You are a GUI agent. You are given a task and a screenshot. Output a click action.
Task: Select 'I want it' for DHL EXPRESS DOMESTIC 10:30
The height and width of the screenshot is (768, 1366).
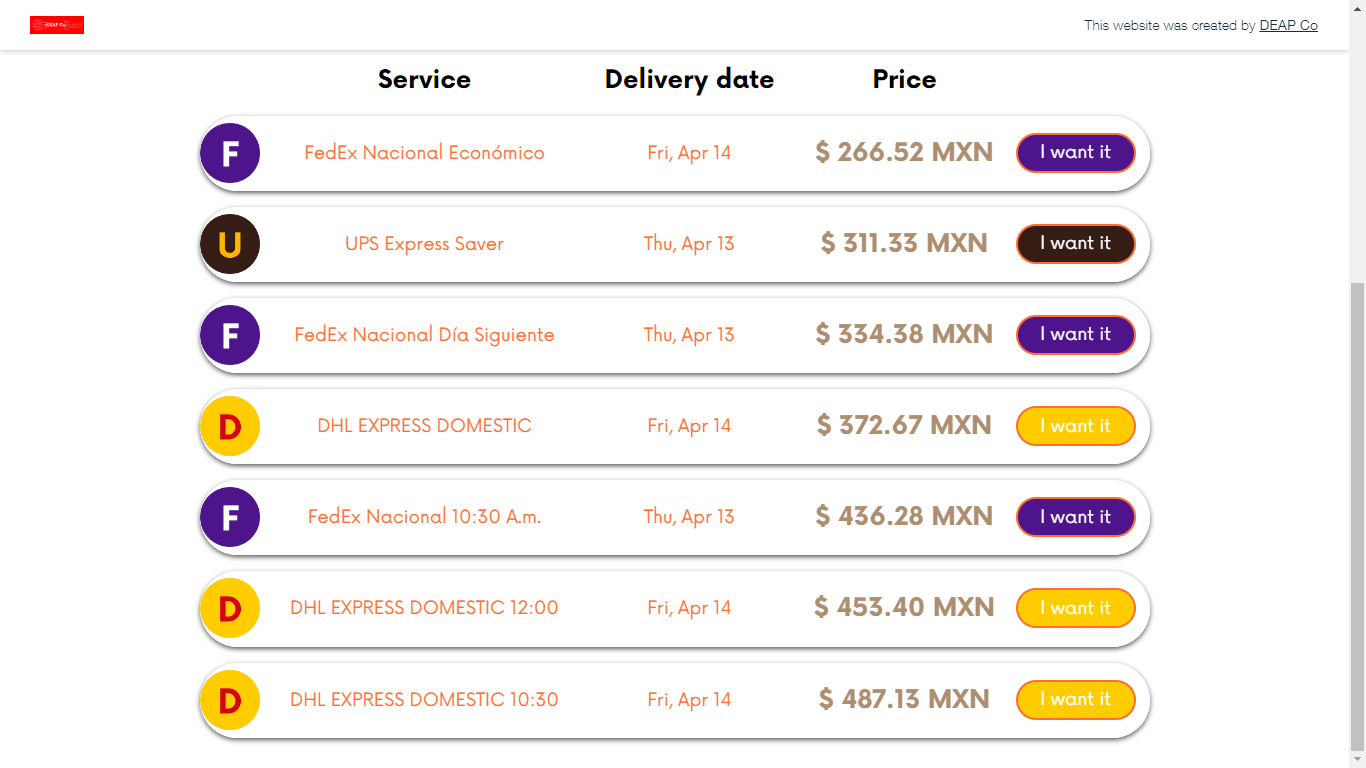click(x=1076, y=699)
